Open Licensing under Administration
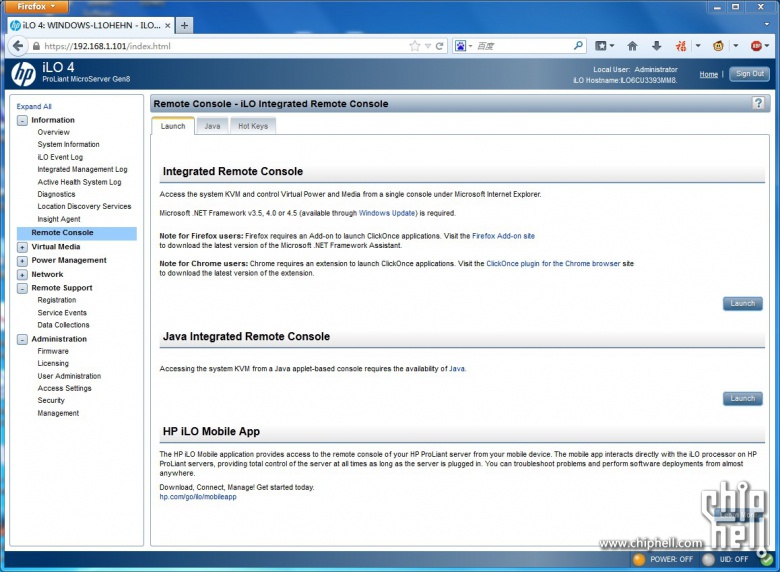The height and width of the screenshot is (572, 780). [53, 363]
